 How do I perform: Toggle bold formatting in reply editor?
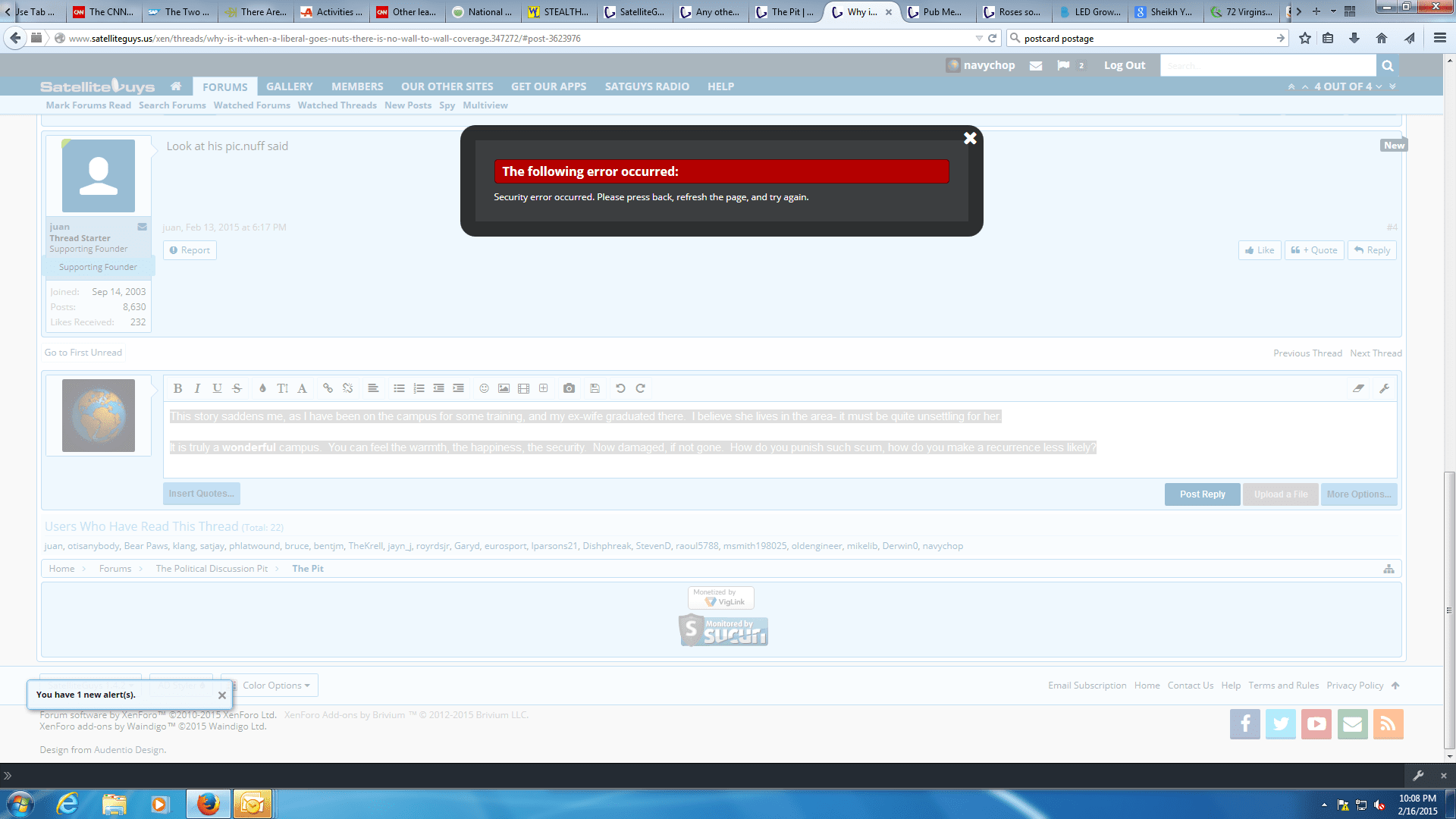point(177,388)
